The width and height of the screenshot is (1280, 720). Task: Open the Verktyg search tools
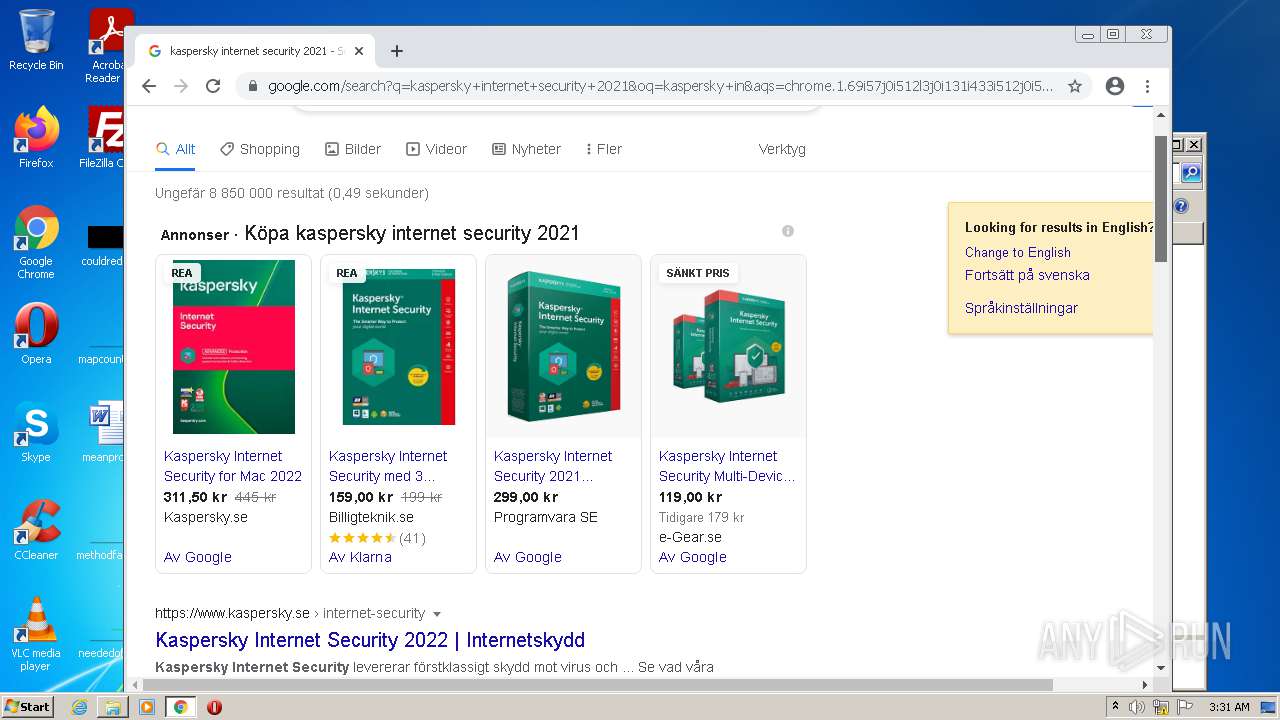[x=782, y=149]
